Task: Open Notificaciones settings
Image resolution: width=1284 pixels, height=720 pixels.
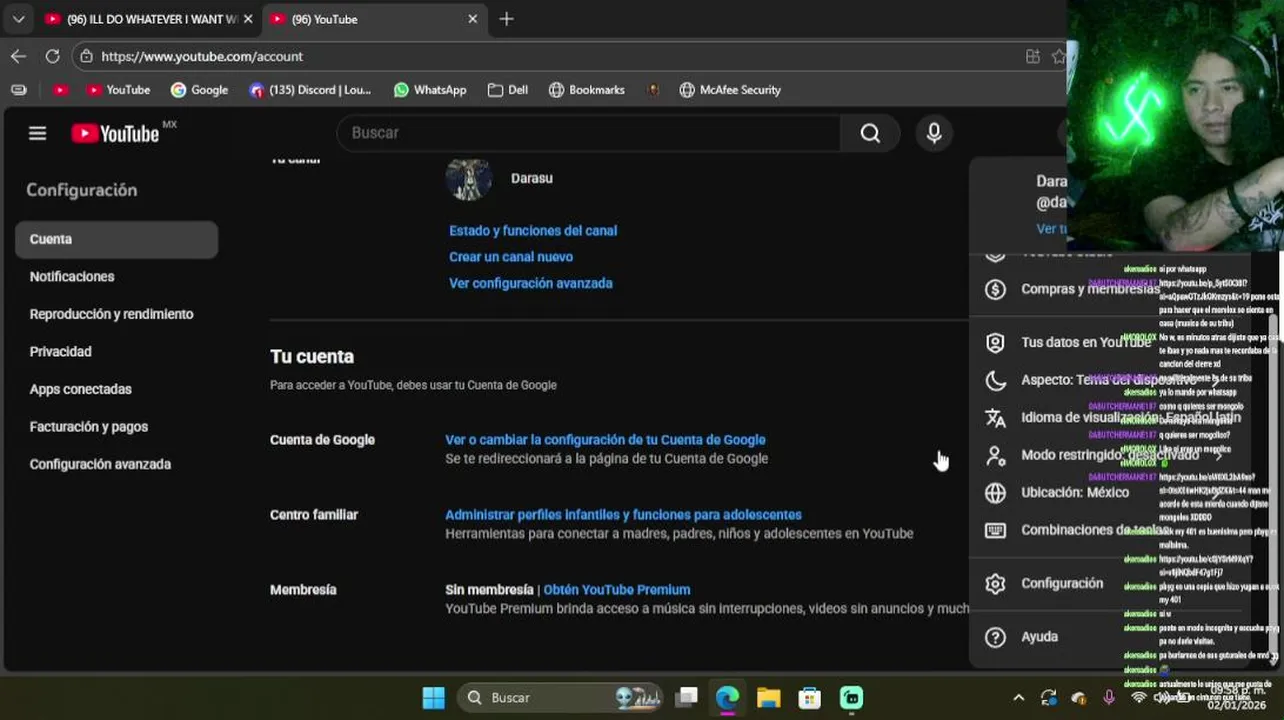Action: click(72, 277)
